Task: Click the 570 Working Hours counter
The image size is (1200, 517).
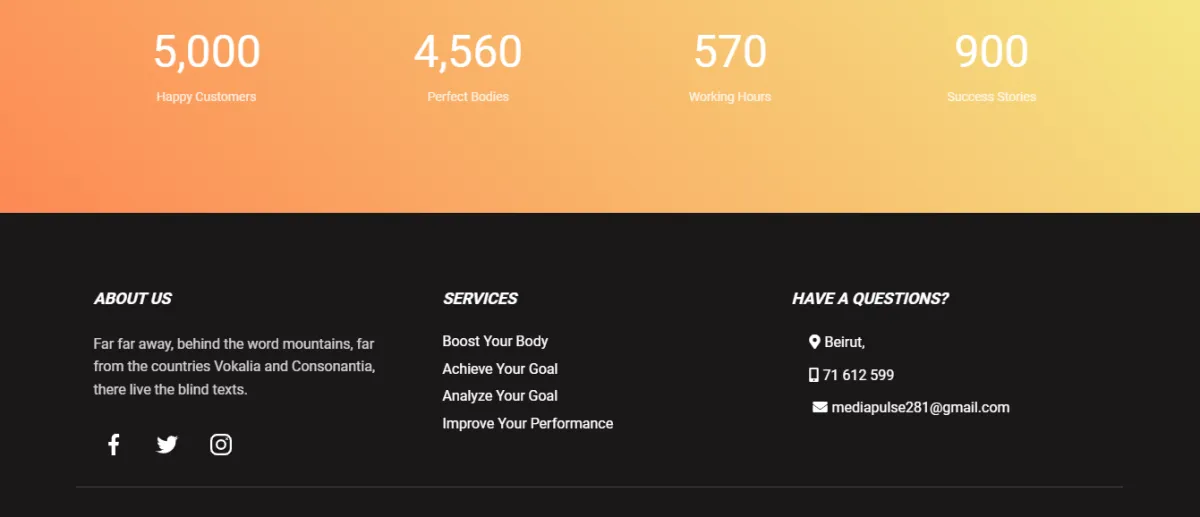Action: [730, 67]
